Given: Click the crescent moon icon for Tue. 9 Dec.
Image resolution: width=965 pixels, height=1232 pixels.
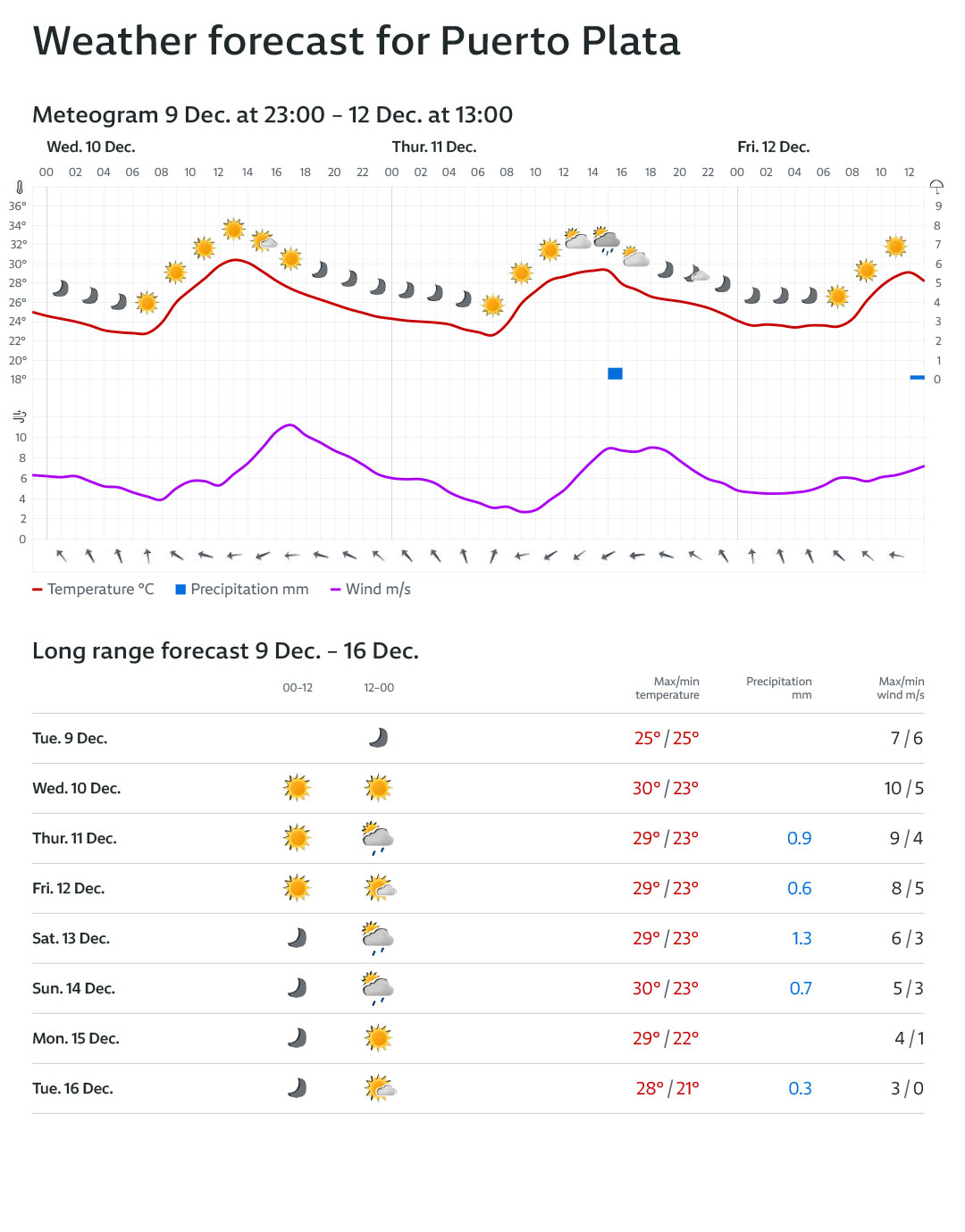Looking at the screenshot, I should coord(379,738).
